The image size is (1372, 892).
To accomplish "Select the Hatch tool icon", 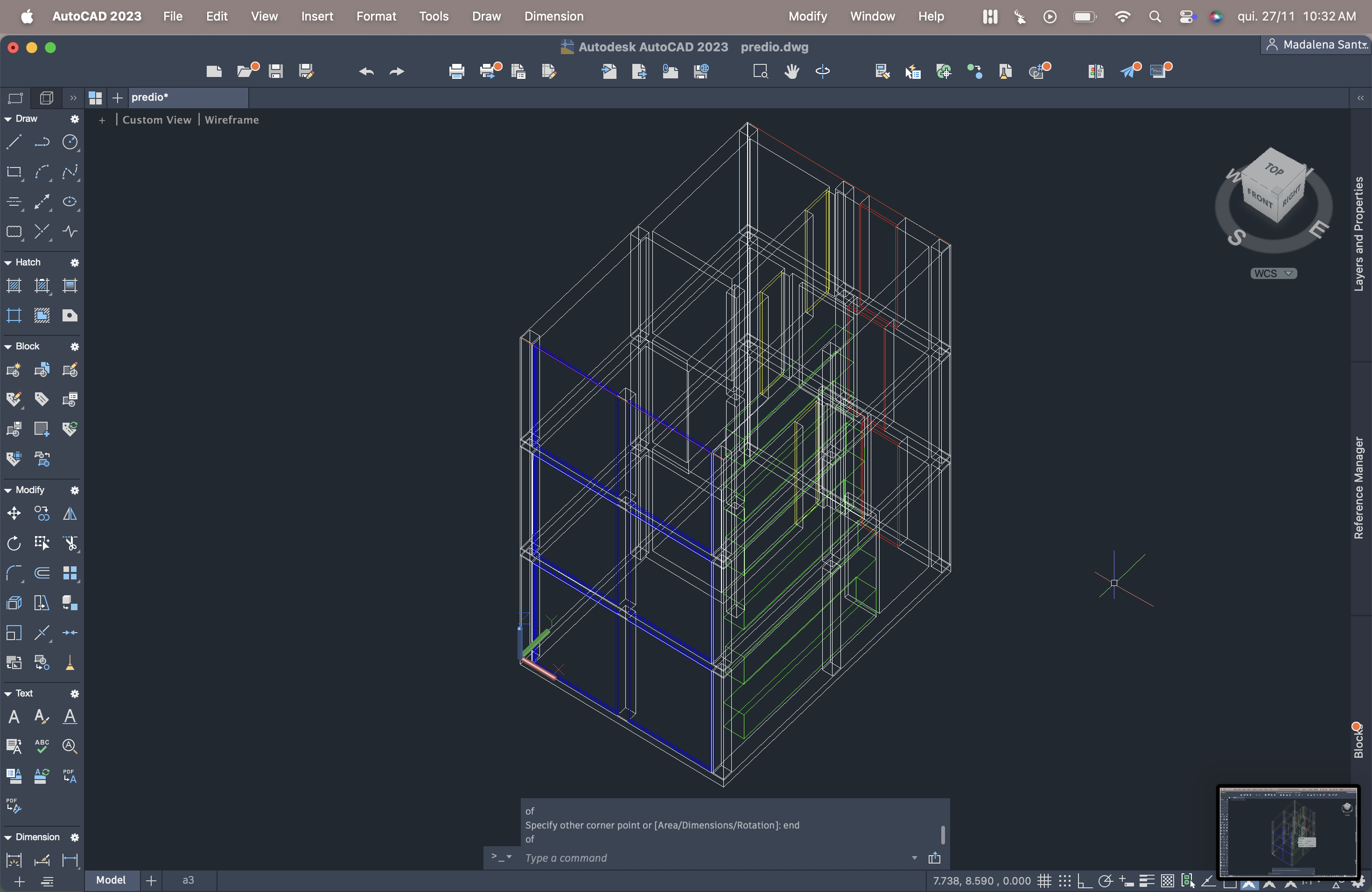I will (x=14, y=285).
